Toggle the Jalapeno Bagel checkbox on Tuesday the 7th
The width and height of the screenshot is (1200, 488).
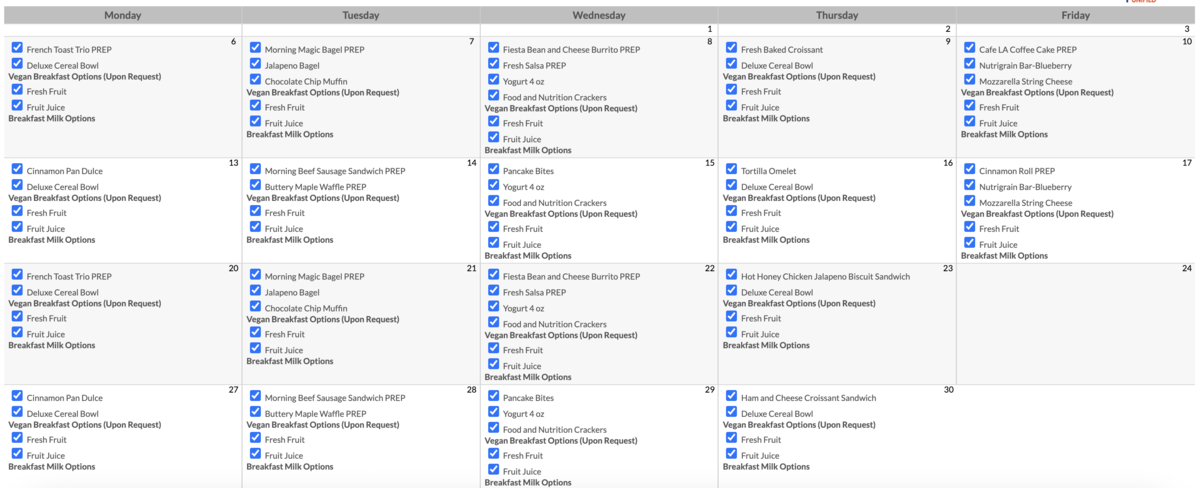coord(255,64)
